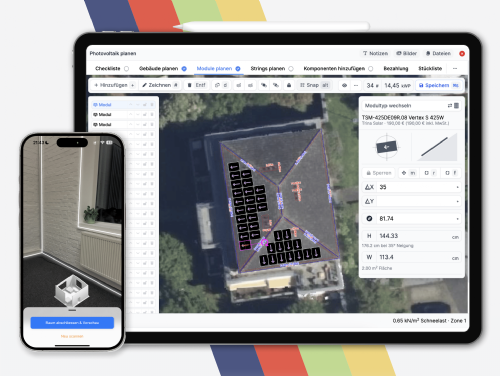The image size is (500, 376).
Task: Toggle the Snap option in toolbar
Action: pos(314,85)
